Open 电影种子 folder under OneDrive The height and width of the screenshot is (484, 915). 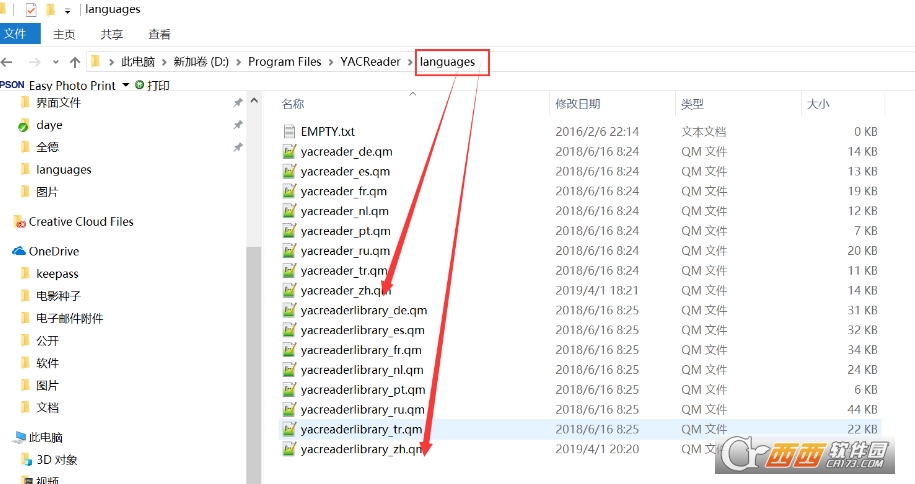tap(58, 296)
